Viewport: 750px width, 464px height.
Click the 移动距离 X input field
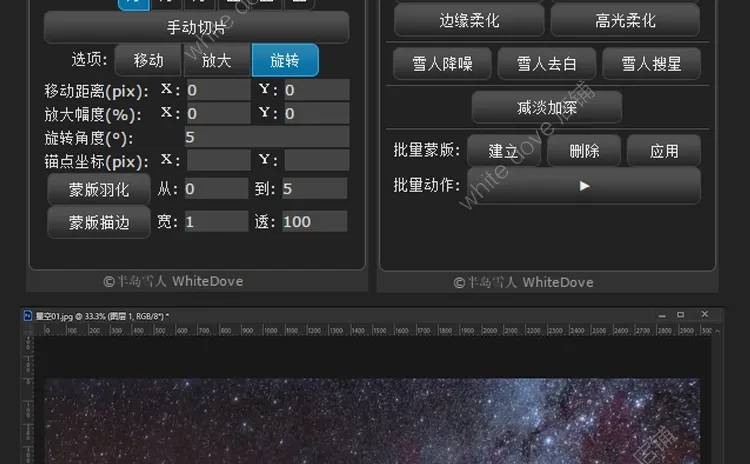[x=218, y=90]
